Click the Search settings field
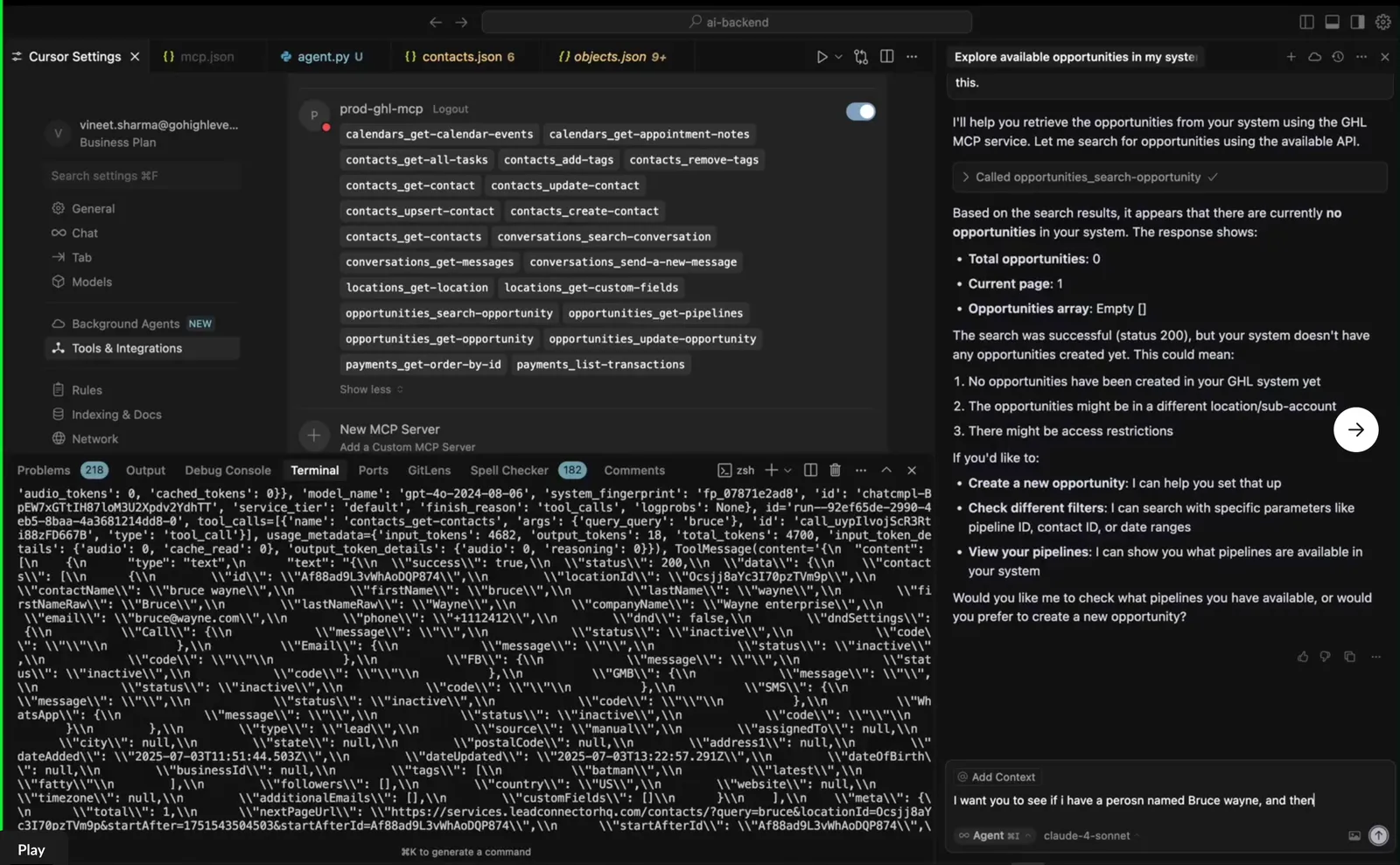Screen dimensions: 1400x865 coord(142,176)
